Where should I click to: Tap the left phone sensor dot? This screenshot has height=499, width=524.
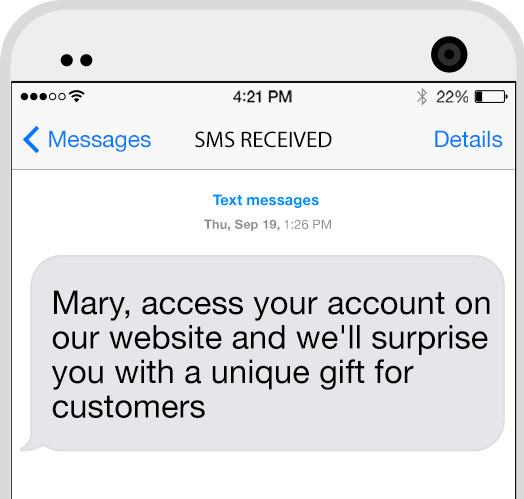pyautogui.click(x=67, y=60)
